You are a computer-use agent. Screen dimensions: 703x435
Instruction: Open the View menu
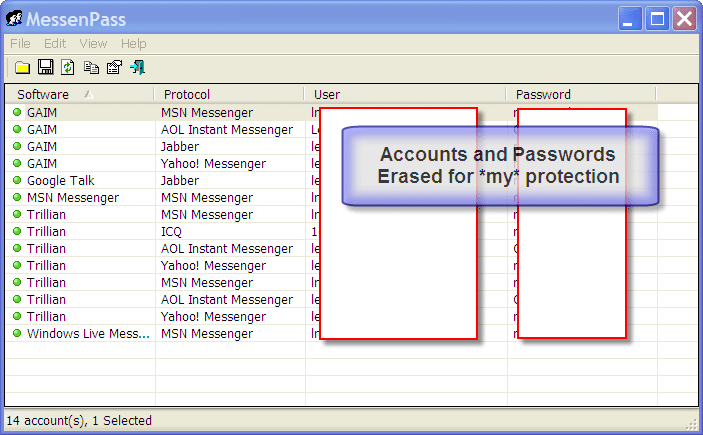93,44
